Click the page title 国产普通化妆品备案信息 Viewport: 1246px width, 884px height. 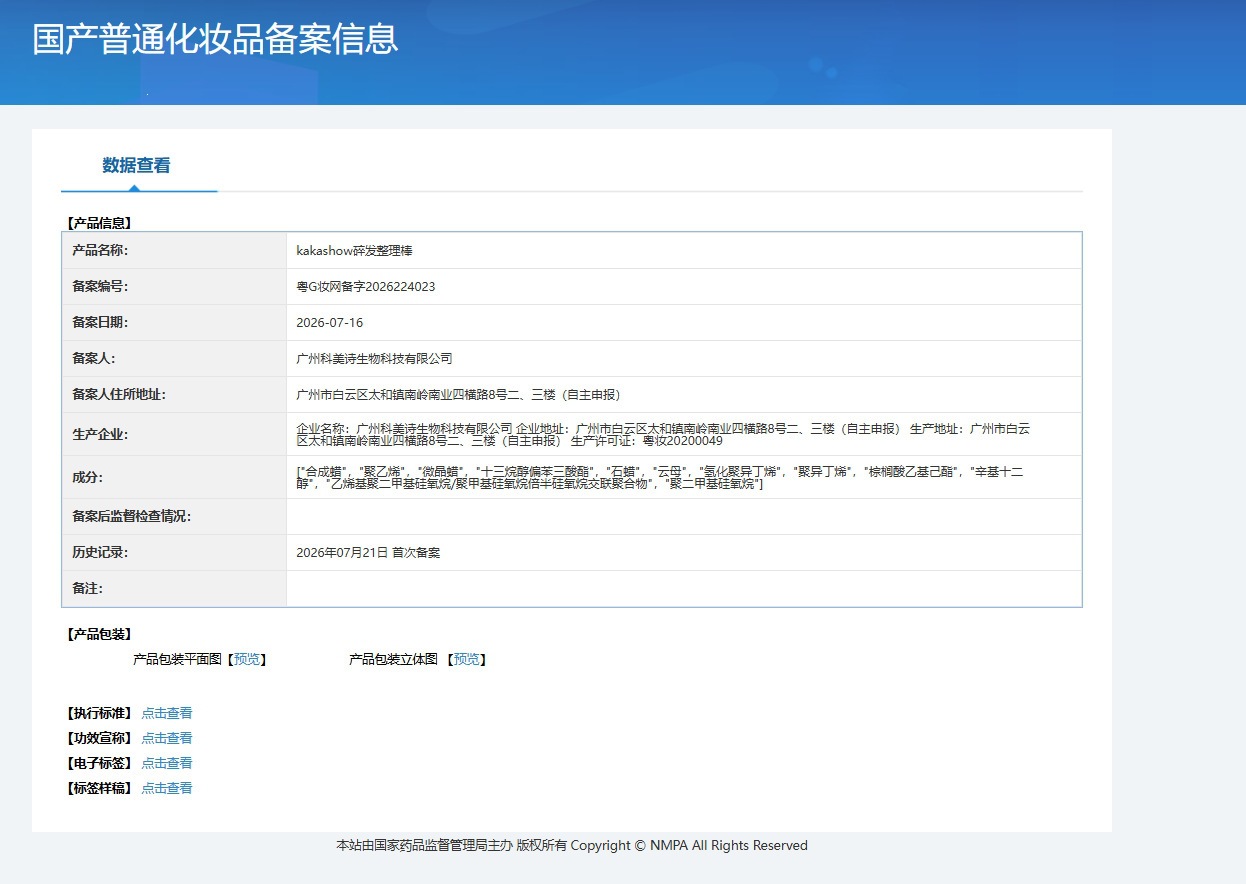point(216,39)
